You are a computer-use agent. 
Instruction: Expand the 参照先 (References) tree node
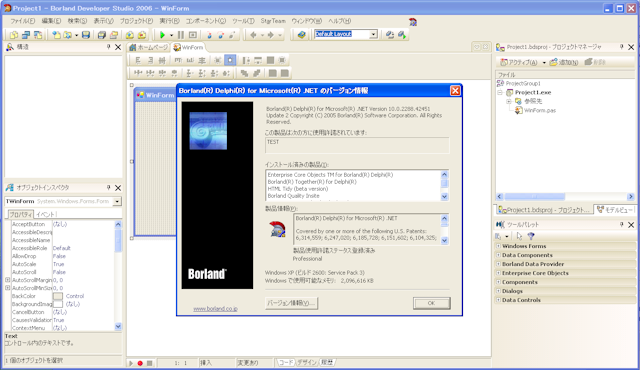(509, 101)
